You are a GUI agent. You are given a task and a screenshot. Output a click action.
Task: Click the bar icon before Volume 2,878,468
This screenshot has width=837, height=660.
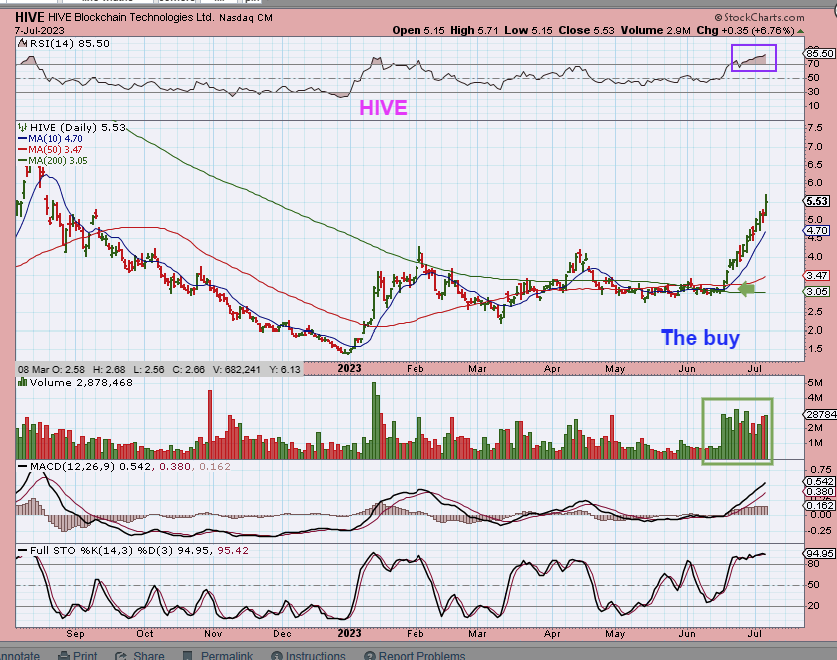pos(22,382)
